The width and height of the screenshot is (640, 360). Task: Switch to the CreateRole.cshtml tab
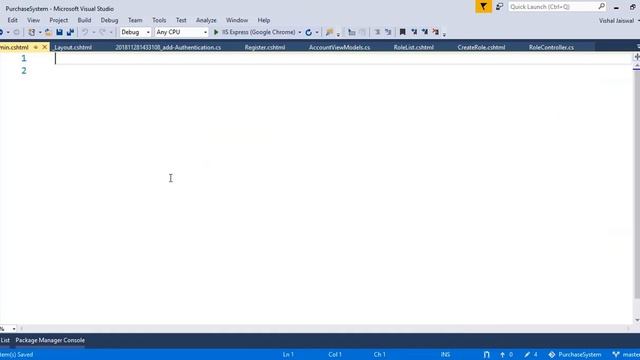pos(481,47)
